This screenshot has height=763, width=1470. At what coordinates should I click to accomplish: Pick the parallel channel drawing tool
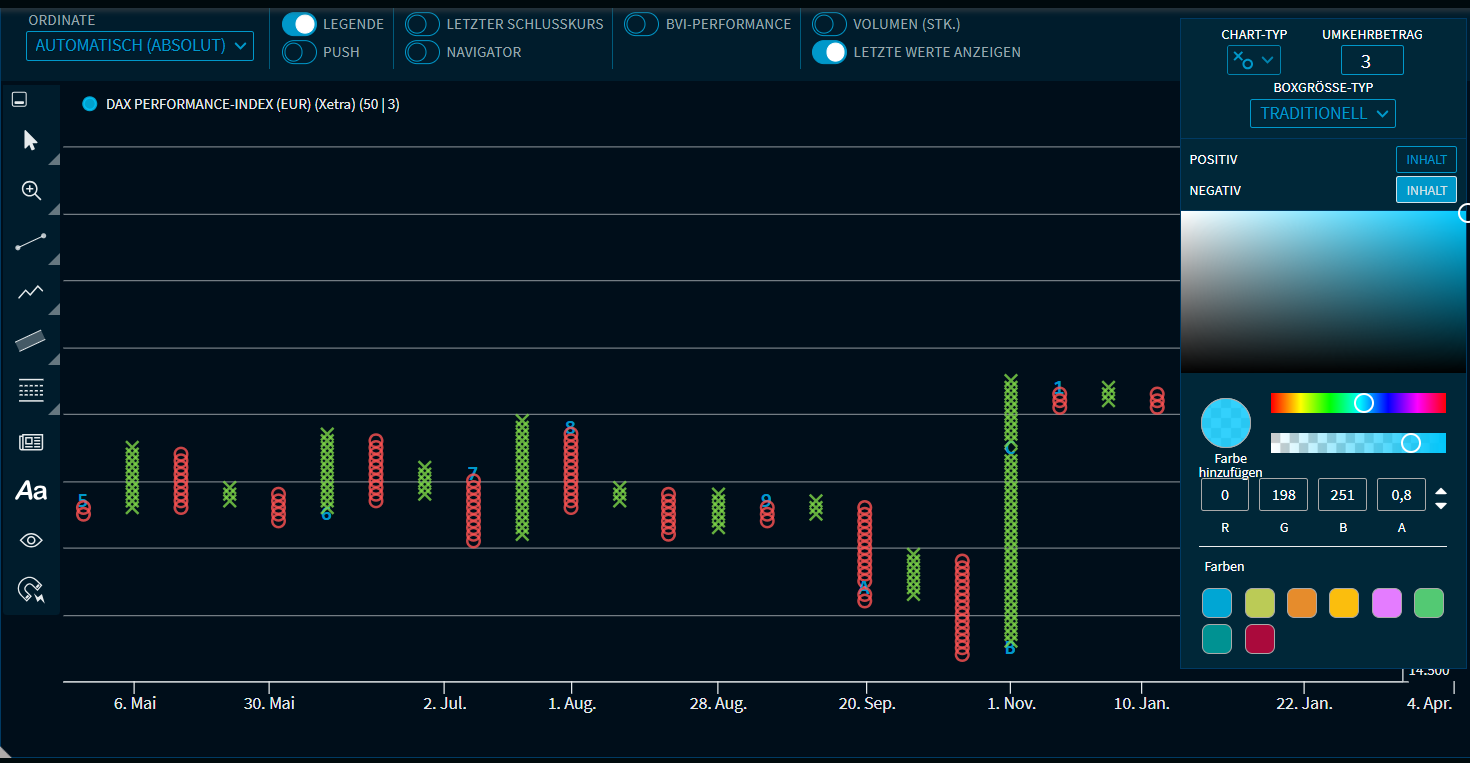pos(31,341)
